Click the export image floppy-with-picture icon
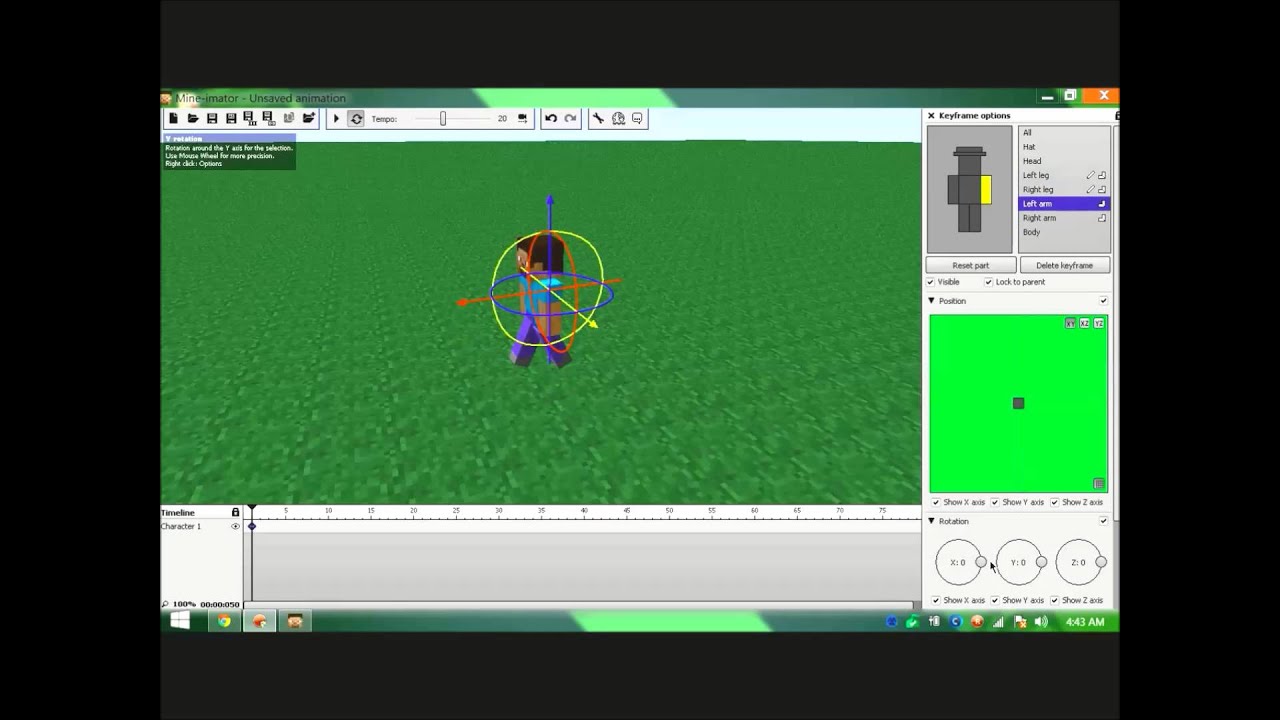Image resolution: width=1280 pixels, height=720 pixels. (x=269, y=118)
